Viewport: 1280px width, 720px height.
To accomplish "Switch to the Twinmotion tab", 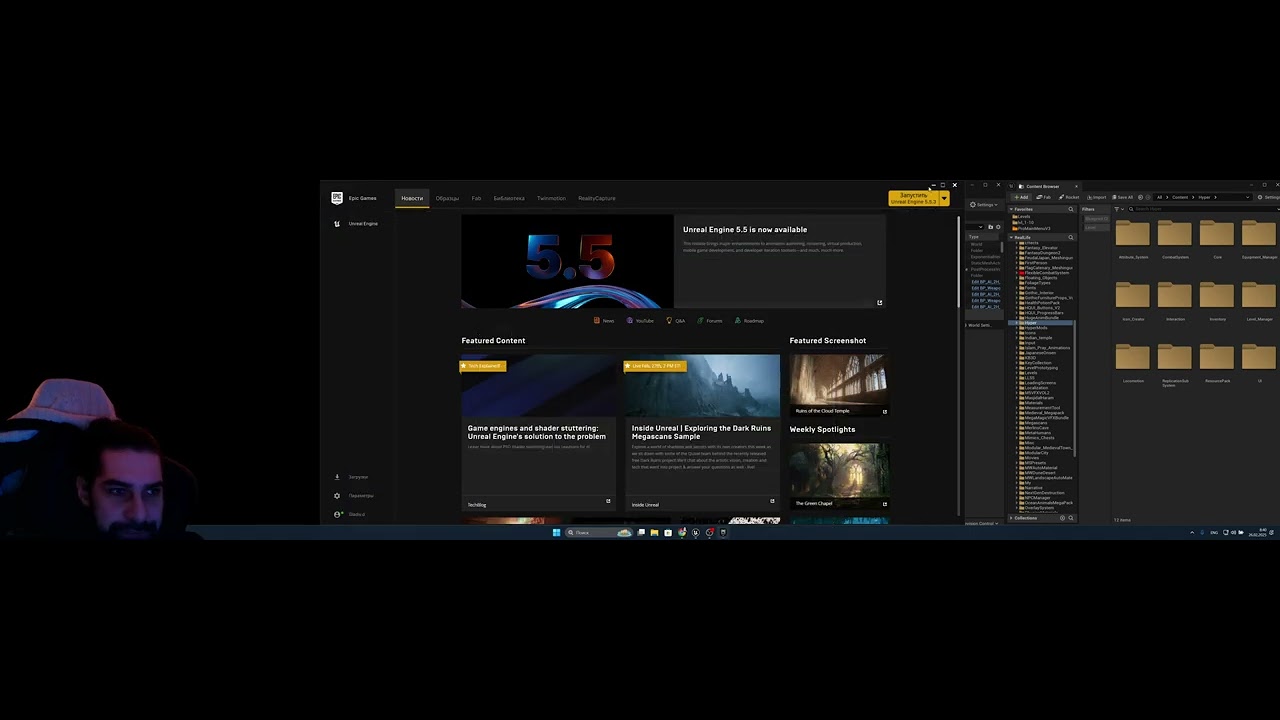I will [551, 198].
